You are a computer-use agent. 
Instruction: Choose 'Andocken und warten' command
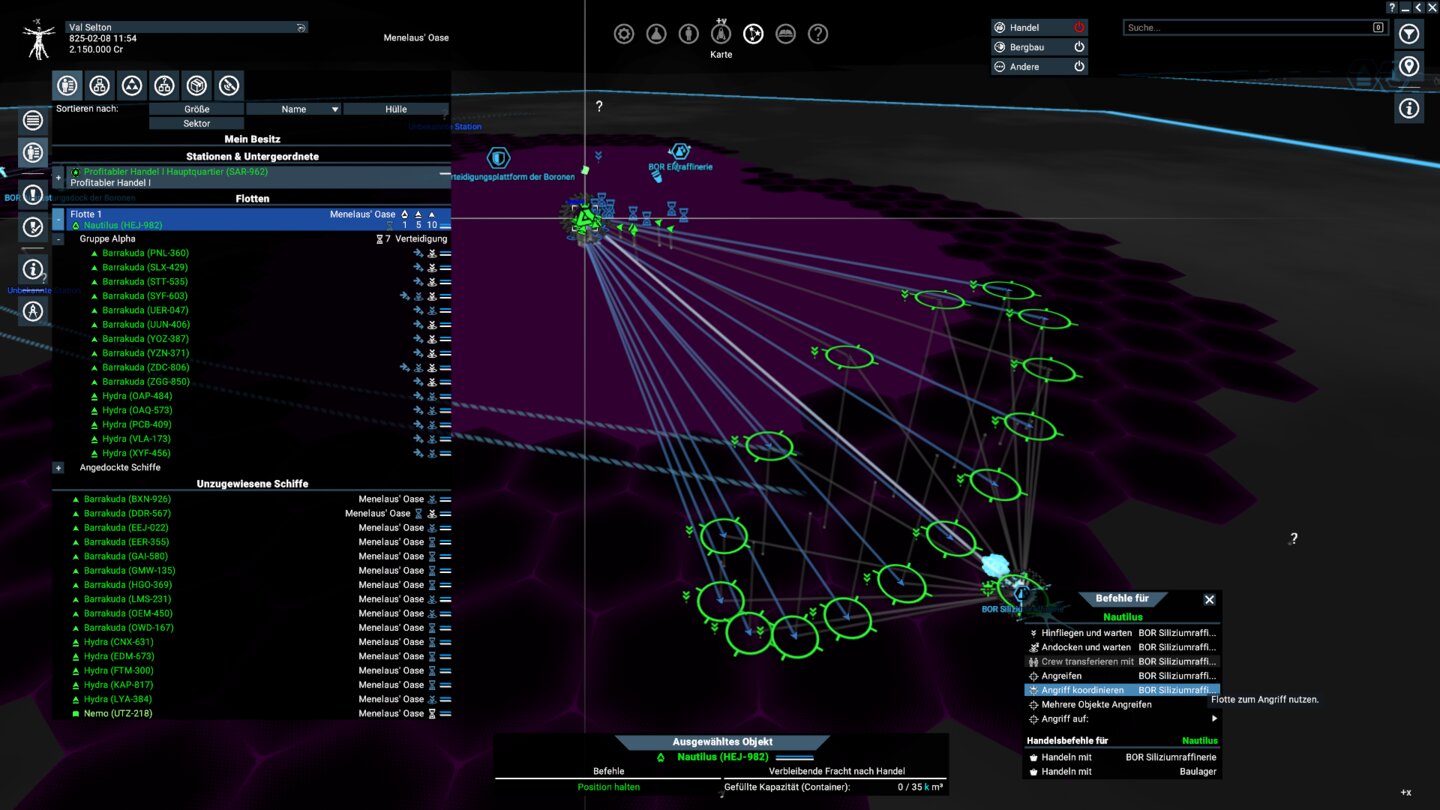point(1122,647)
